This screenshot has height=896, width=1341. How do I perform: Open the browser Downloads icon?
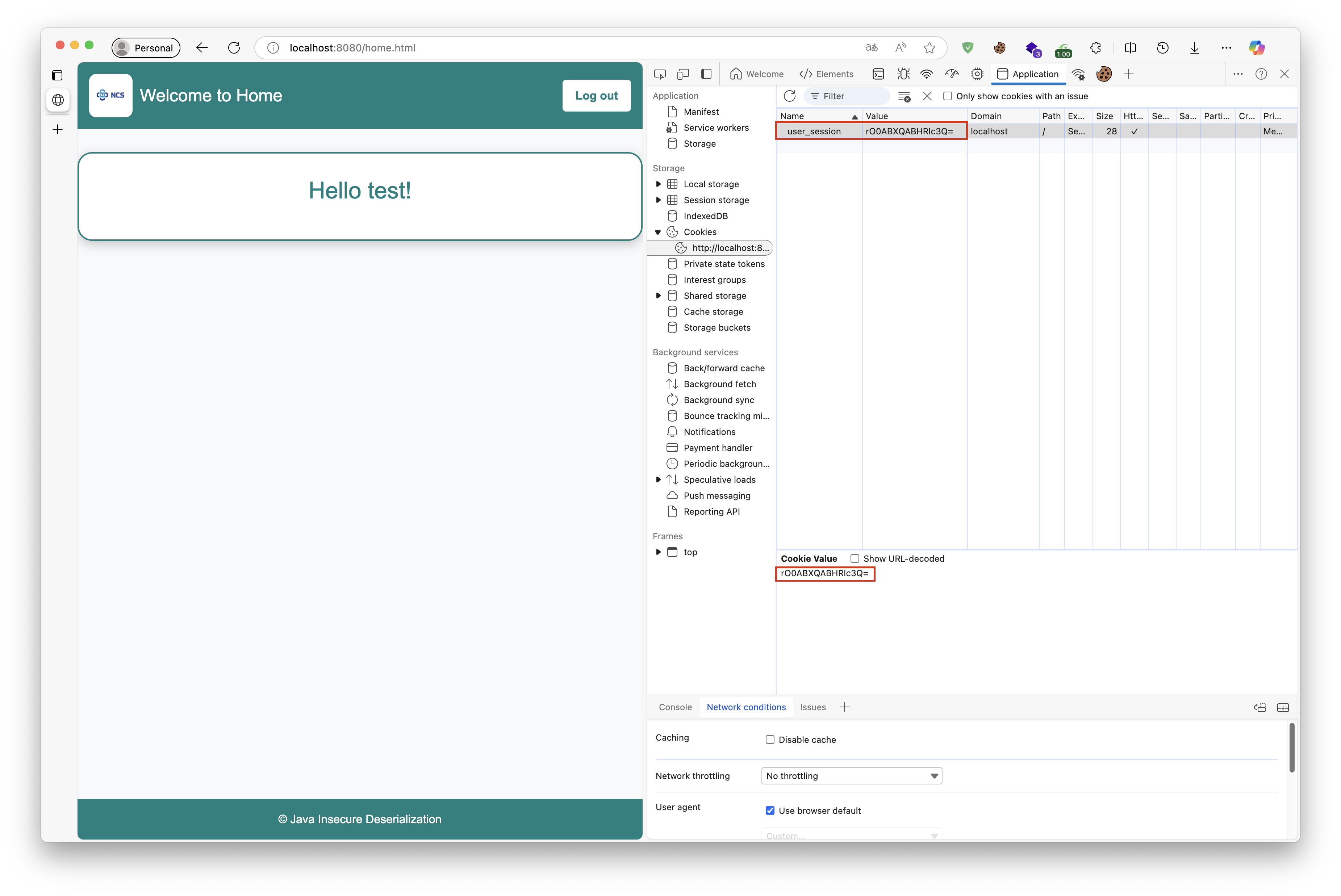click(1194, 48)
